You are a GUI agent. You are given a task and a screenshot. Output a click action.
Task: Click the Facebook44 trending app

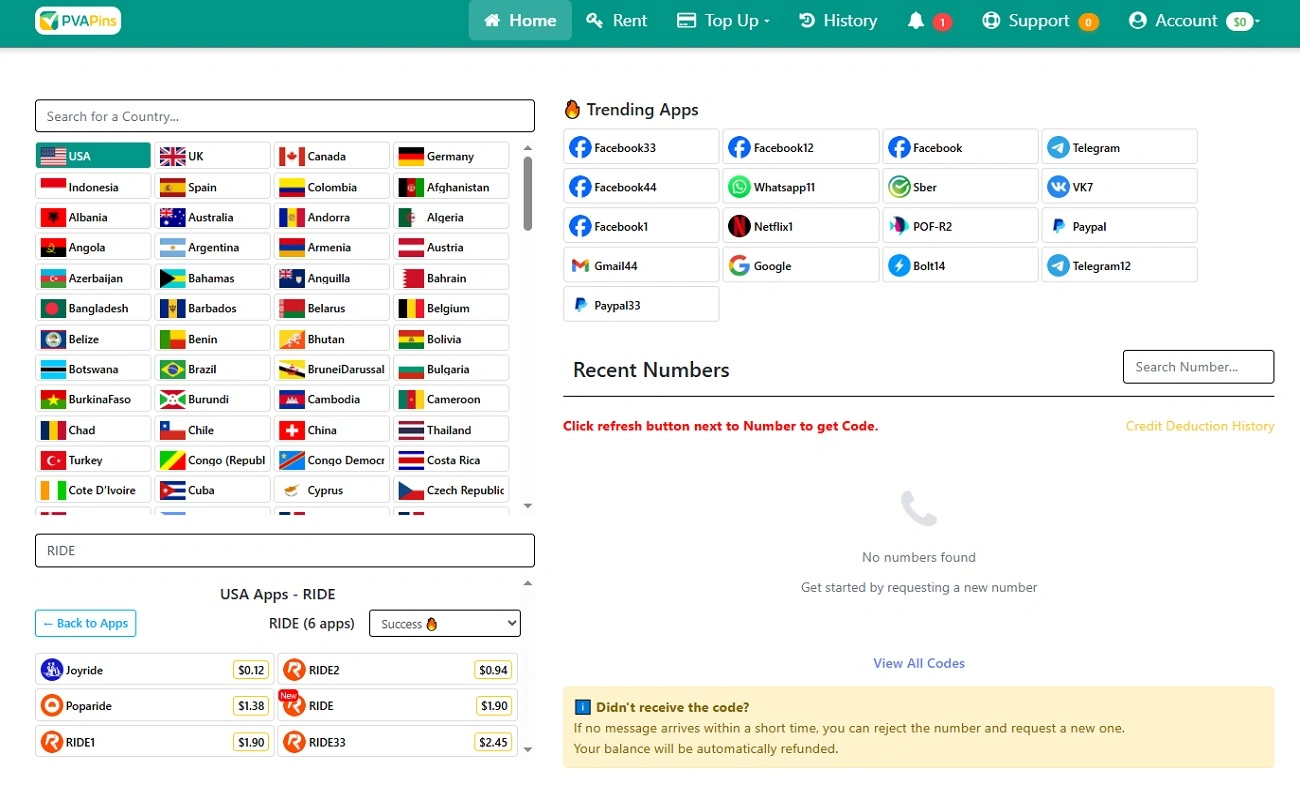tap(641, 187)
